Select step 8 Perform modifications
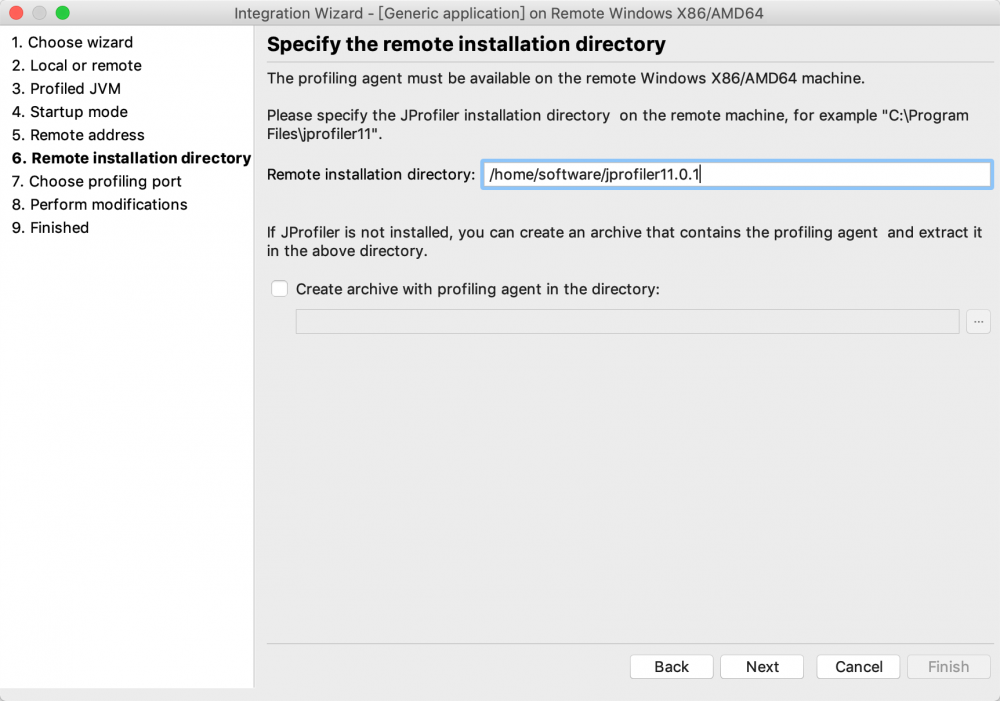This screenshot has width=1000, height=701. [100, 204]
